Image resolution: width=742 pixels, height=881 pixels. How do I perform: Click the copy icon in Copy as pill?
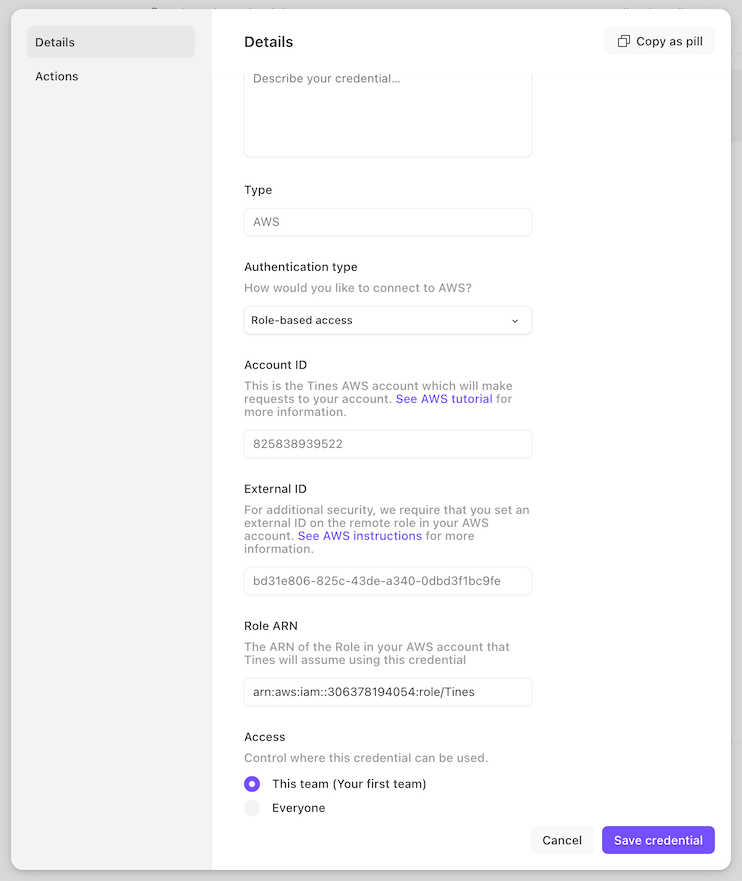(623, 41)
